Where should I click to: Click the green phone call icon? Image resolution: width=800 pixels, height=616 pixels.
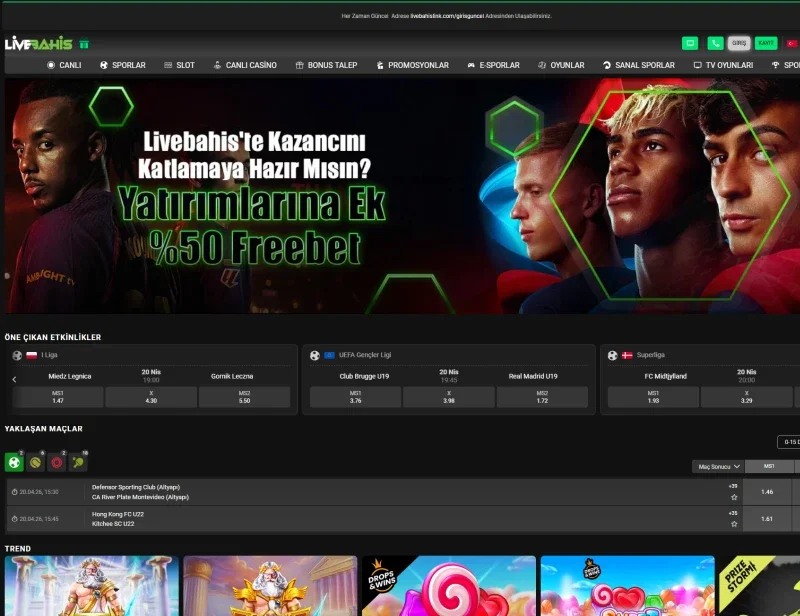click(x=715, y=43)
